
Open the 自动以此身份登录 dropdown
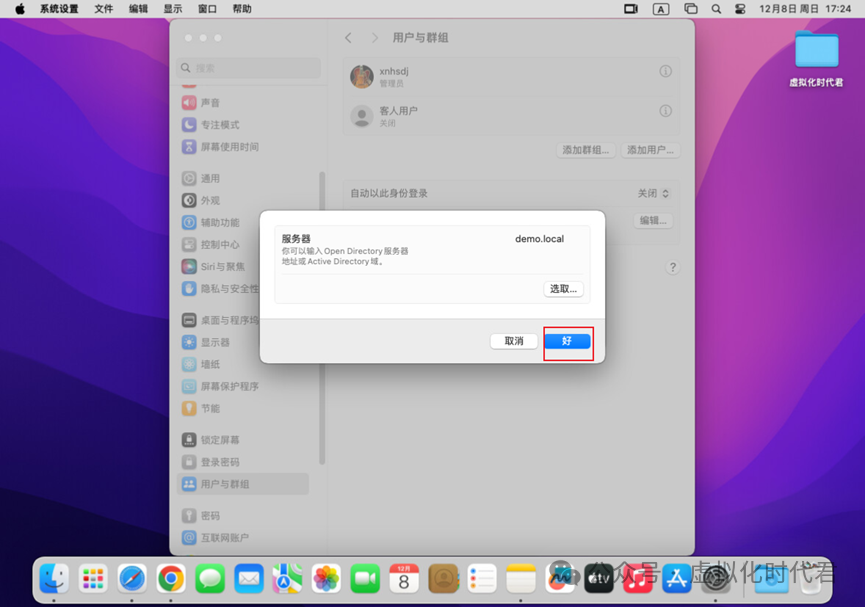pos(652,193)
